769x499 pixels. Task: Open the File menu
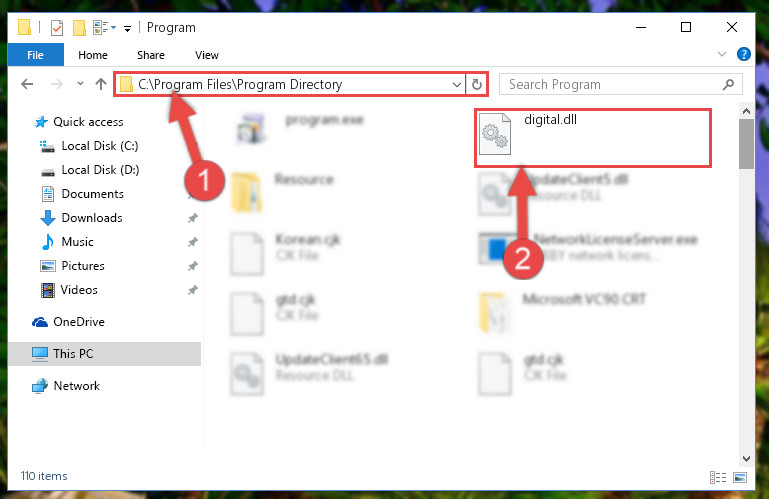click(x=35, y=54)
